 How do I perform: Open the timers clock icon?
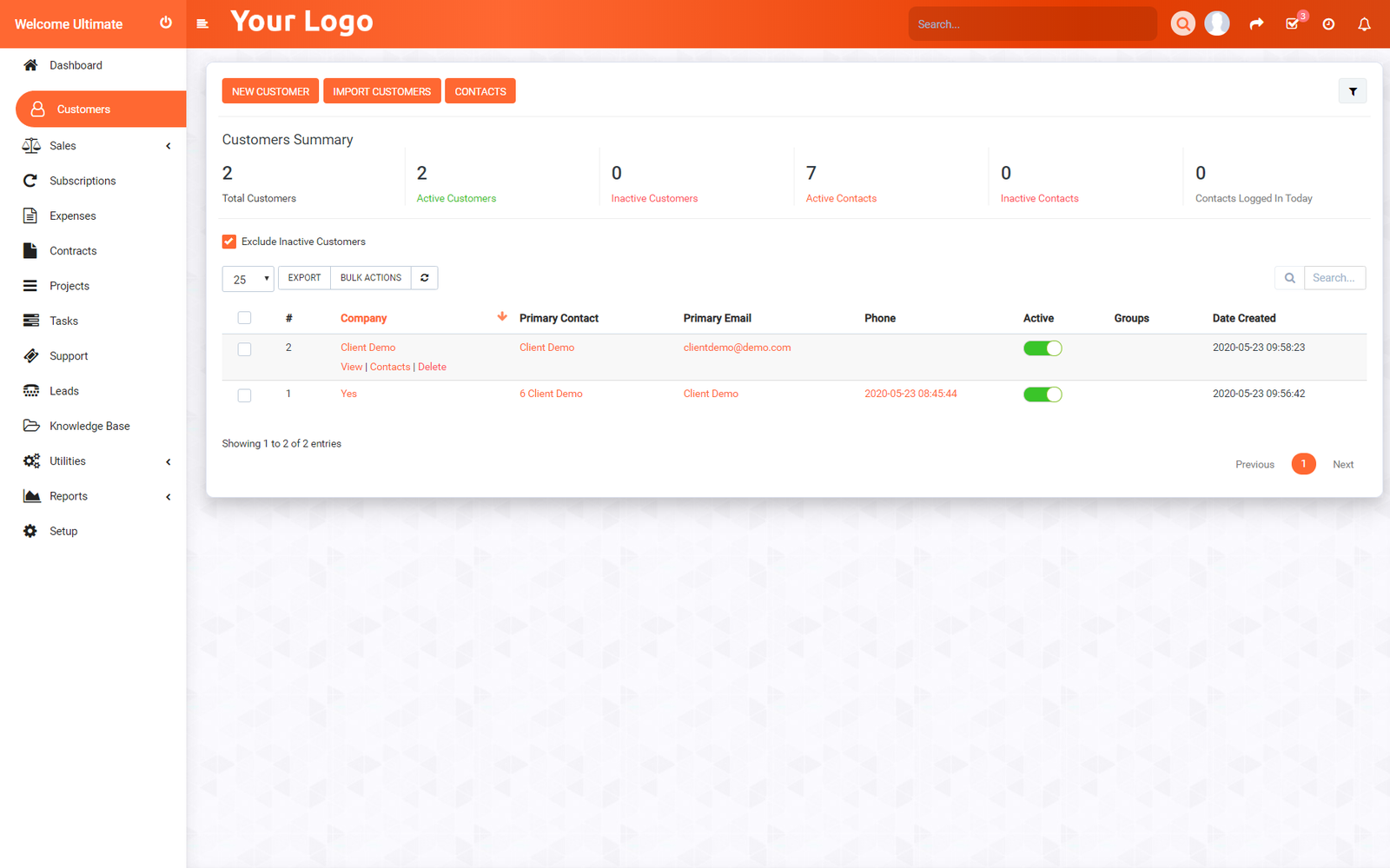pos(1328,23)
